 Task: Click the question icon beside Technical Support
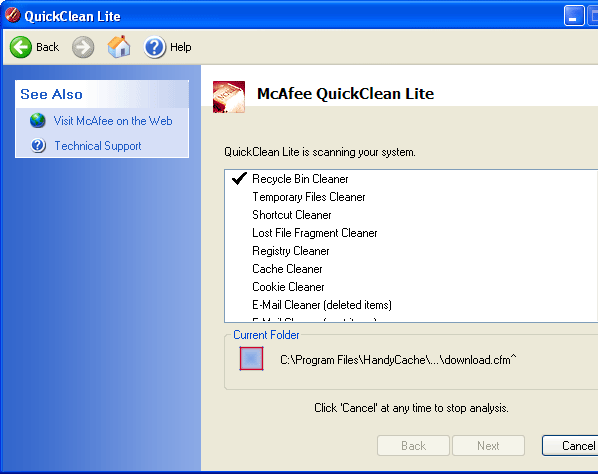(38, 146)
